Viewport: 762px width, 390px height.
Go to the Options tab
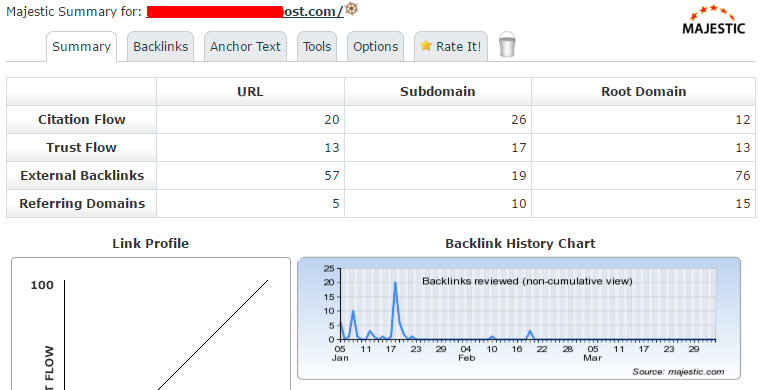pos(375,47)
